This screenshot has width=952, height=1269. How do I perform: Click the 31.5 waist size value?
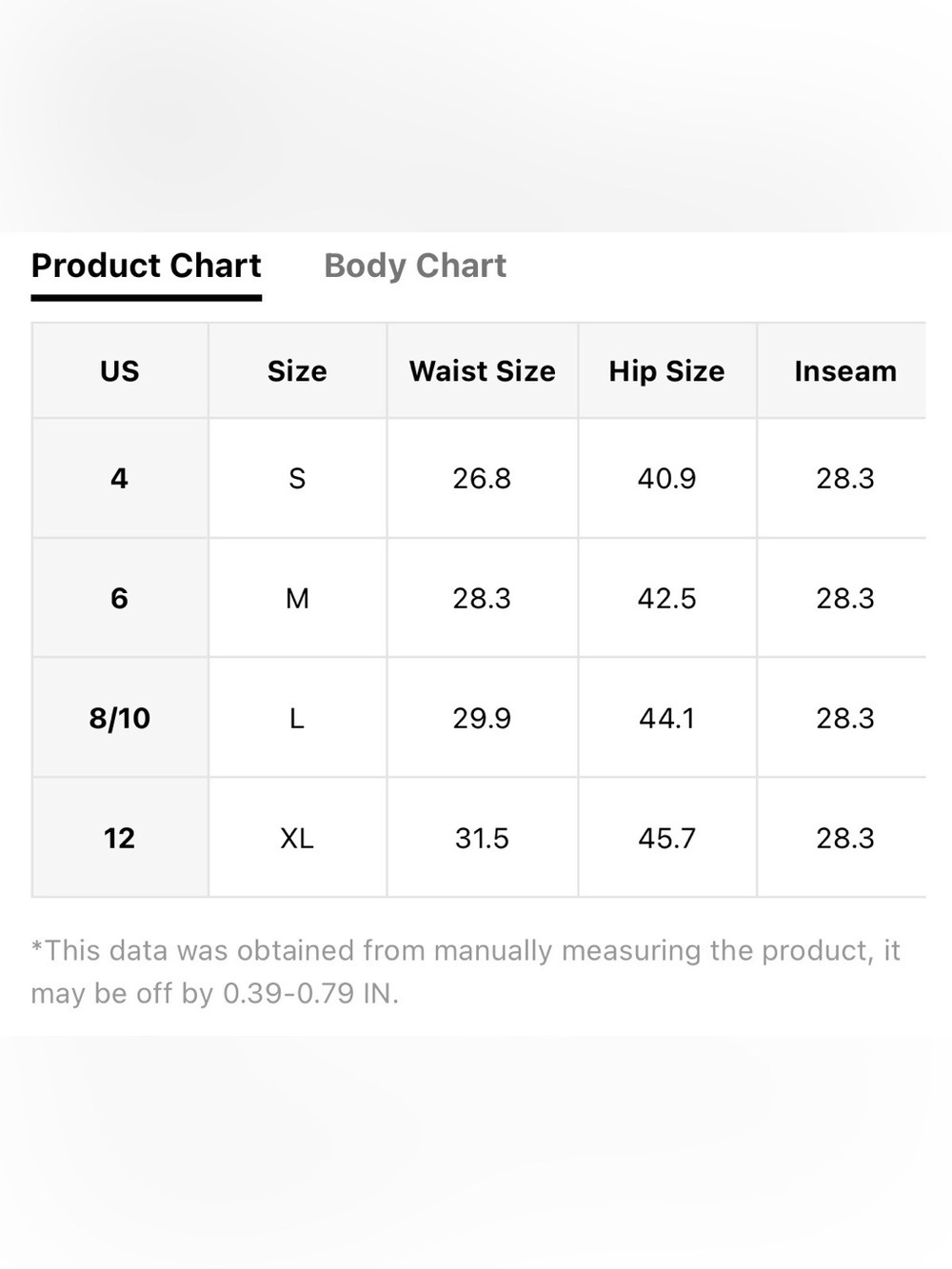[482, 838]
